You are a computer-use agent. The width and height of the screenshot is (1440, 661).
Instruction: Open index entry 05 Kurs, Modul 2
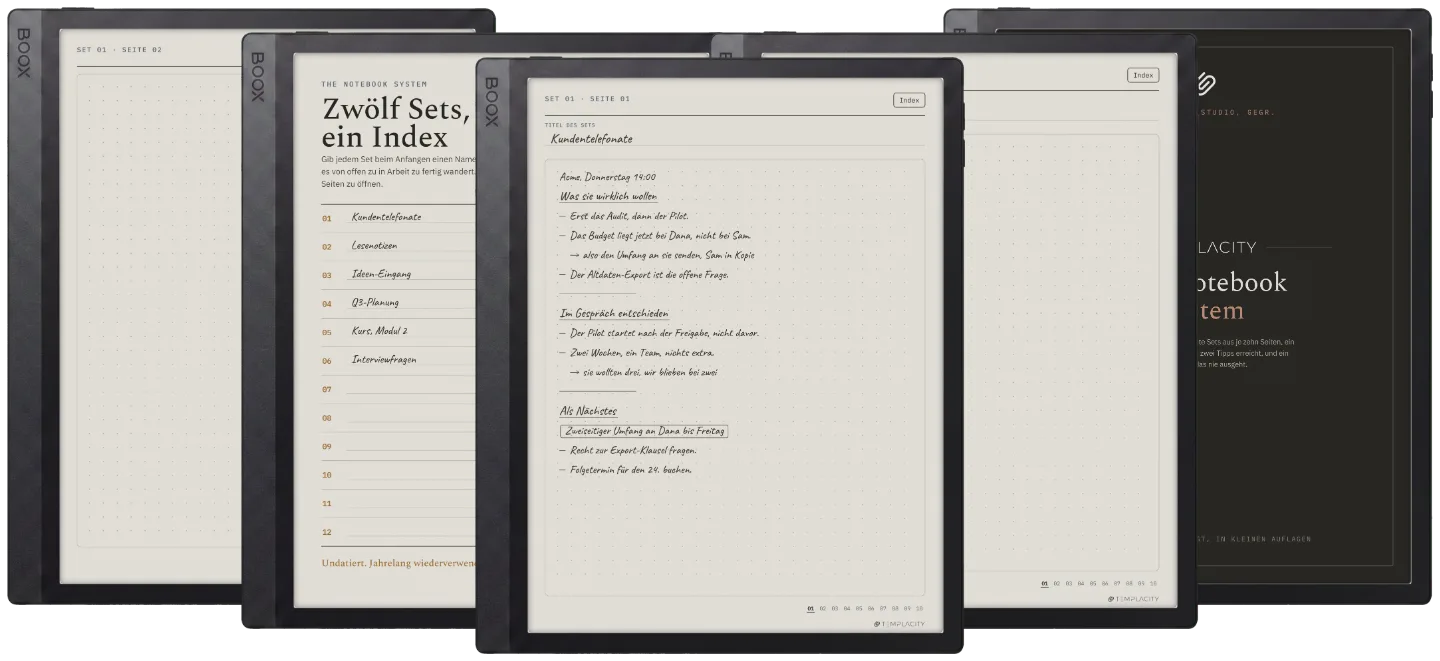coord(398,331)
